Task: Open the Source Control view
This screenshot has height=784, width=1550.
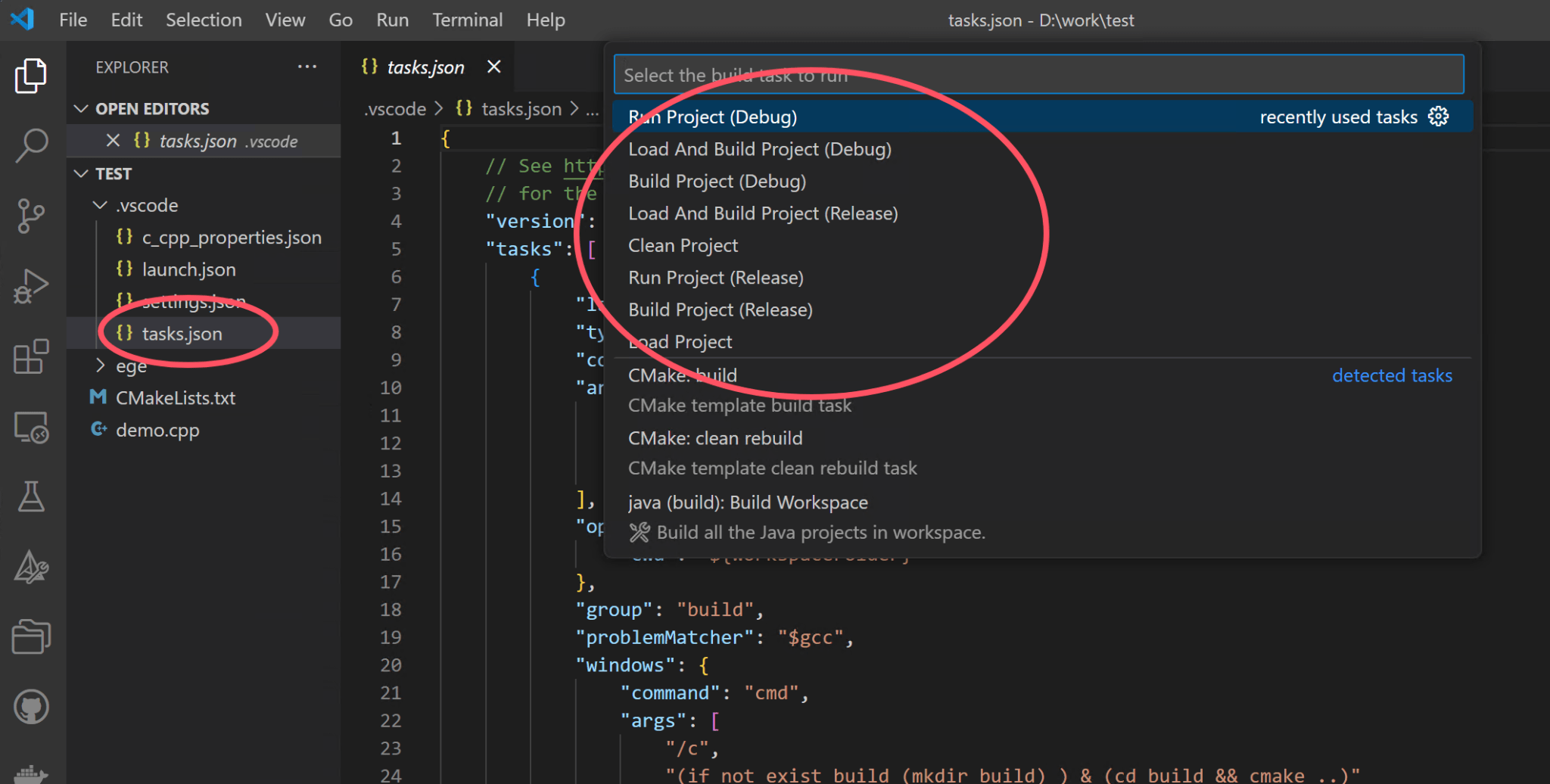Action: (x=31, y=216)
